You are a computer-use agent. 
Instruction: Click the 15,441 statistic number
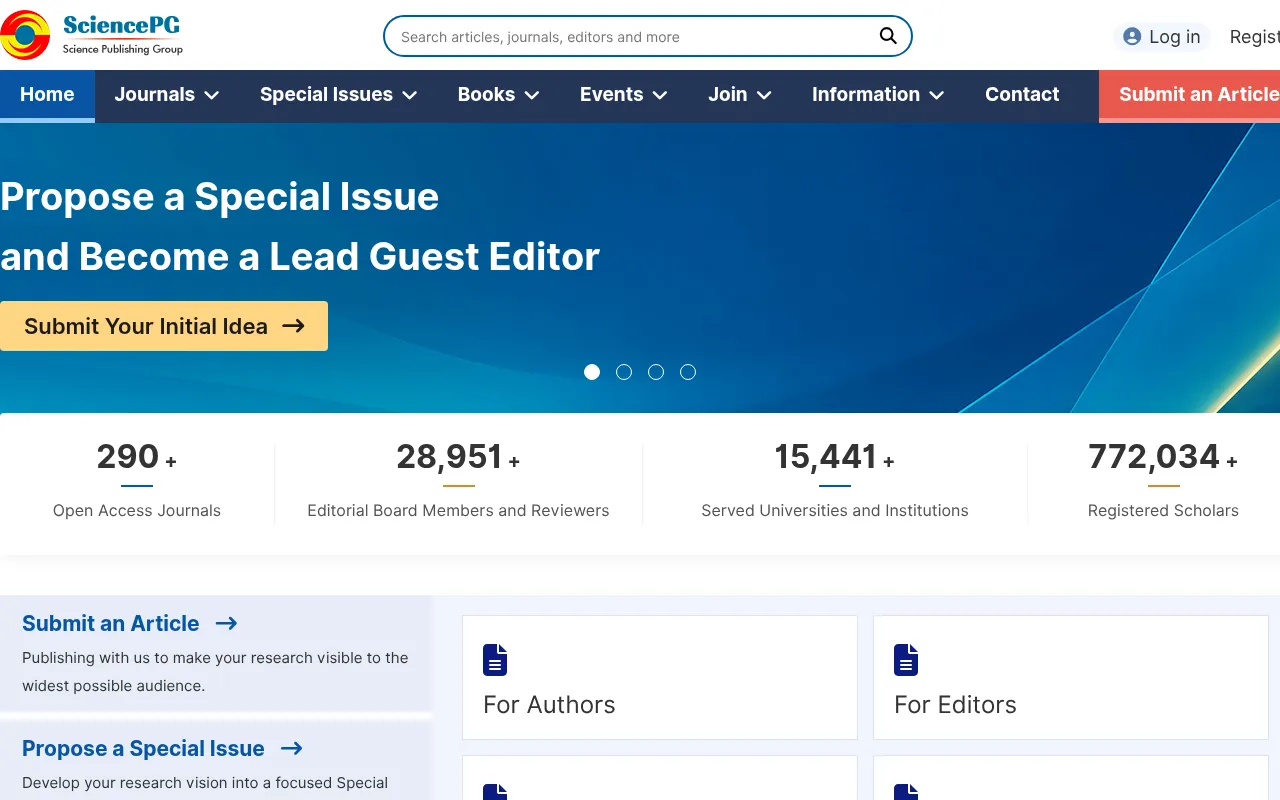(826, 457)
